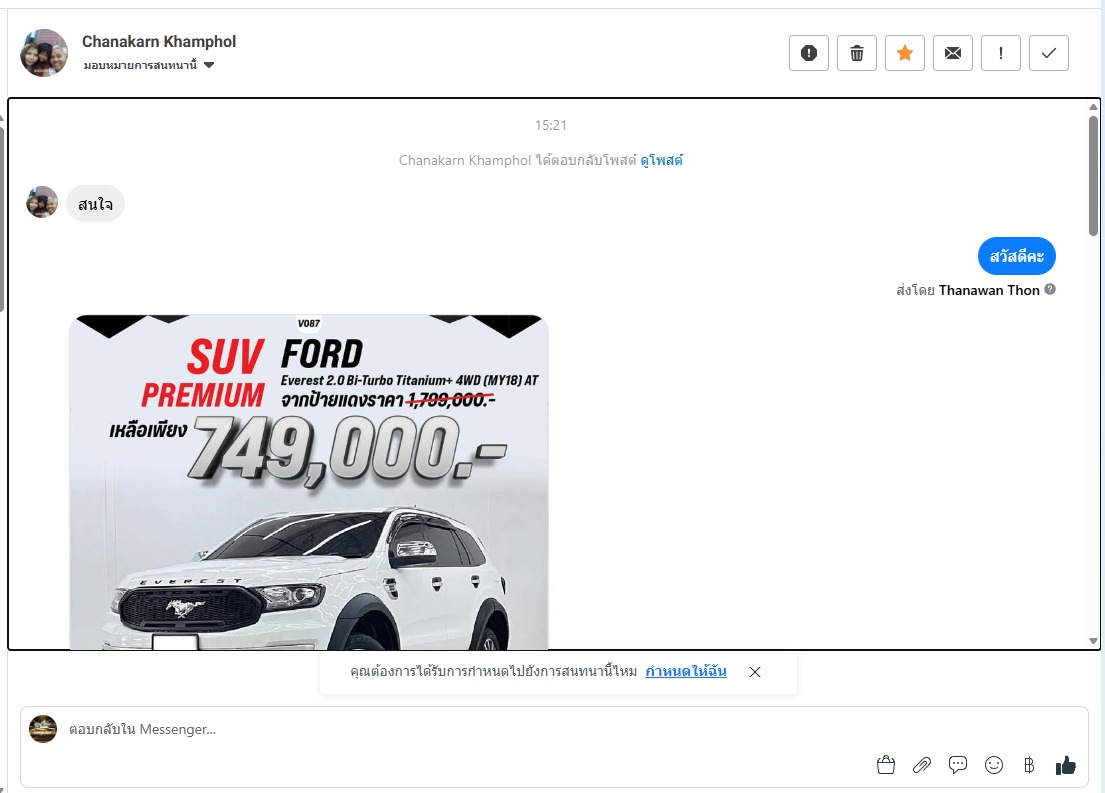Toggle the orange star follow-up icon
The image size is (1105, 793).
[905, 53]
